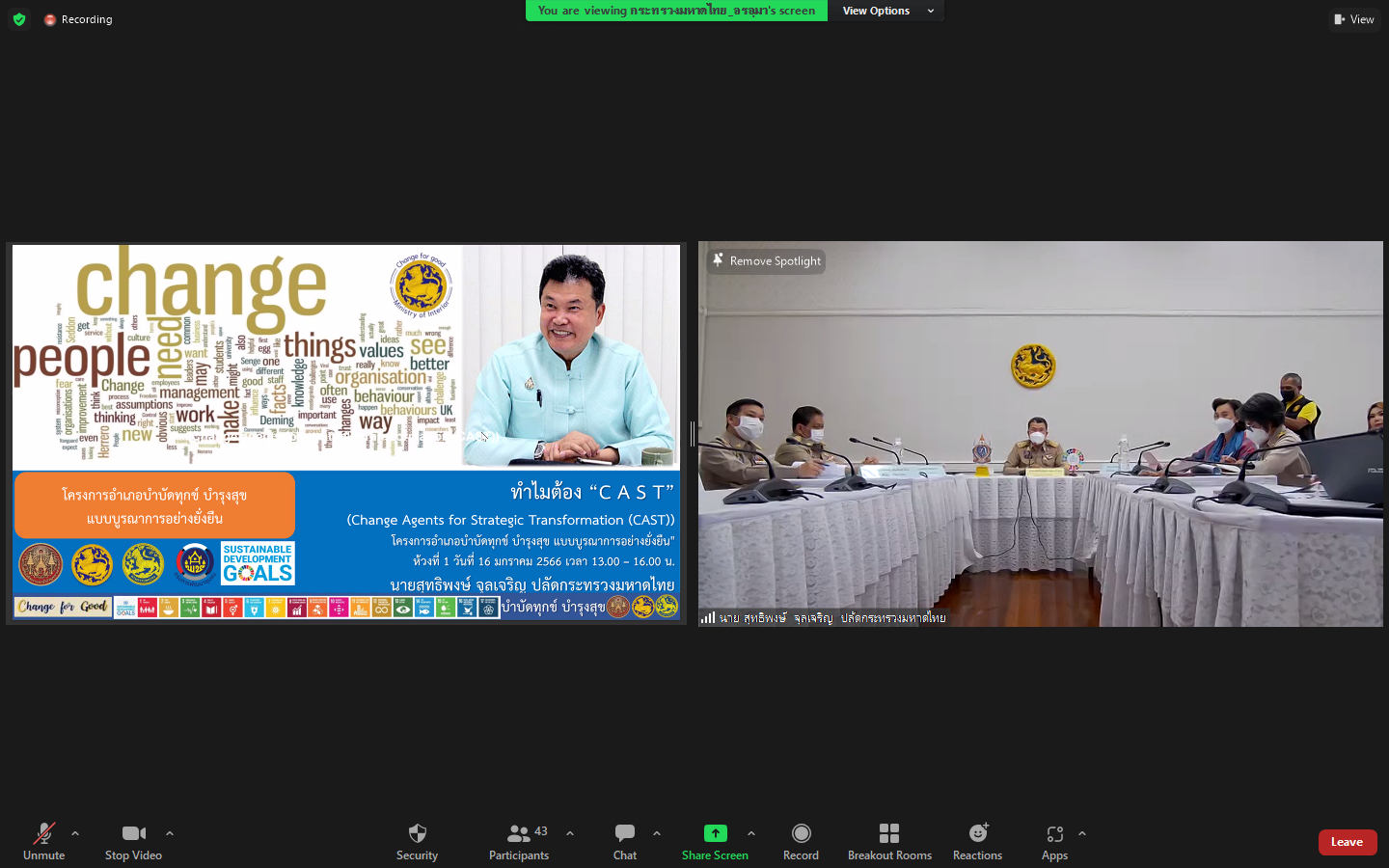Click the green Share Screen icon
This screenshot has height=868, width=1389.
point(715,833)
